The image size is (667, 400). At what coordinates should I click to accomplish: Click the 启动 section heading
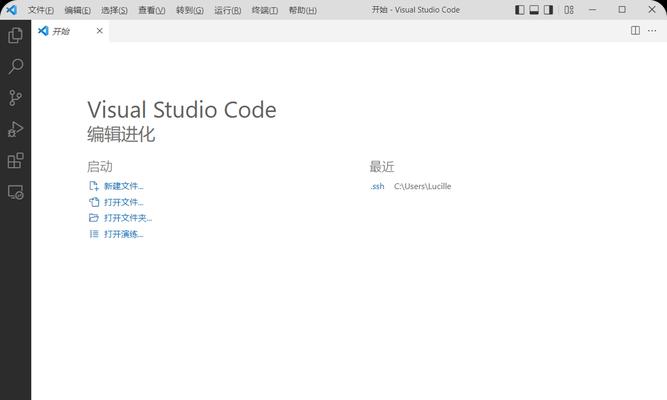click(100, 166)
